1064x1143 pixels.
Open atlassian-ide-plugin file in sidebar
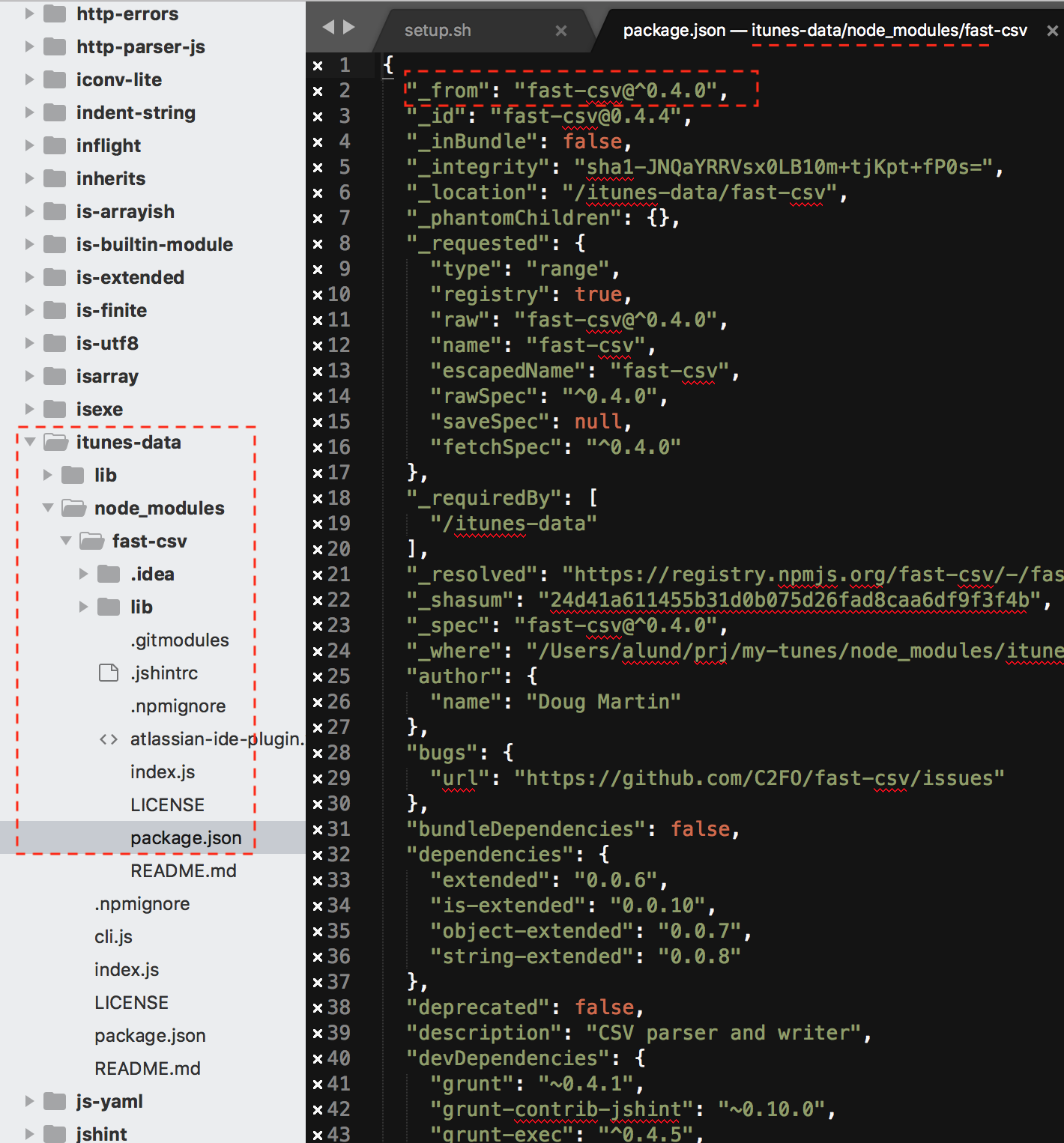217,739
